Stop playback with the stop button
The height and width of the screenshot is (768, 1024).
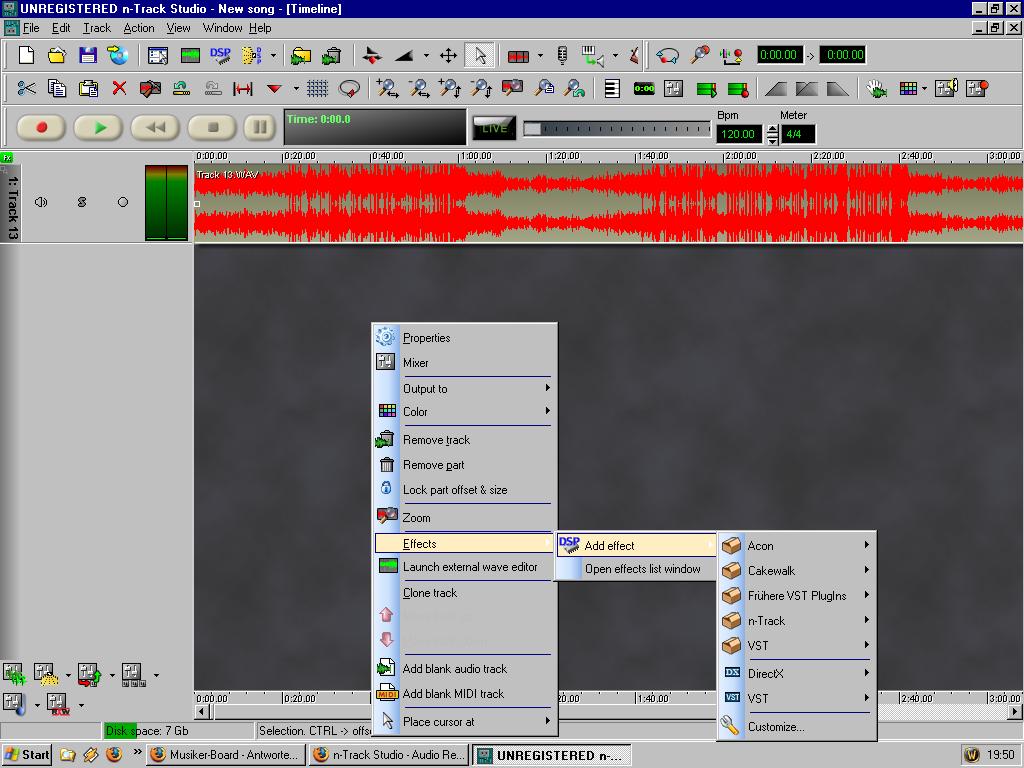pyautogui.click(x=212, y=127)
